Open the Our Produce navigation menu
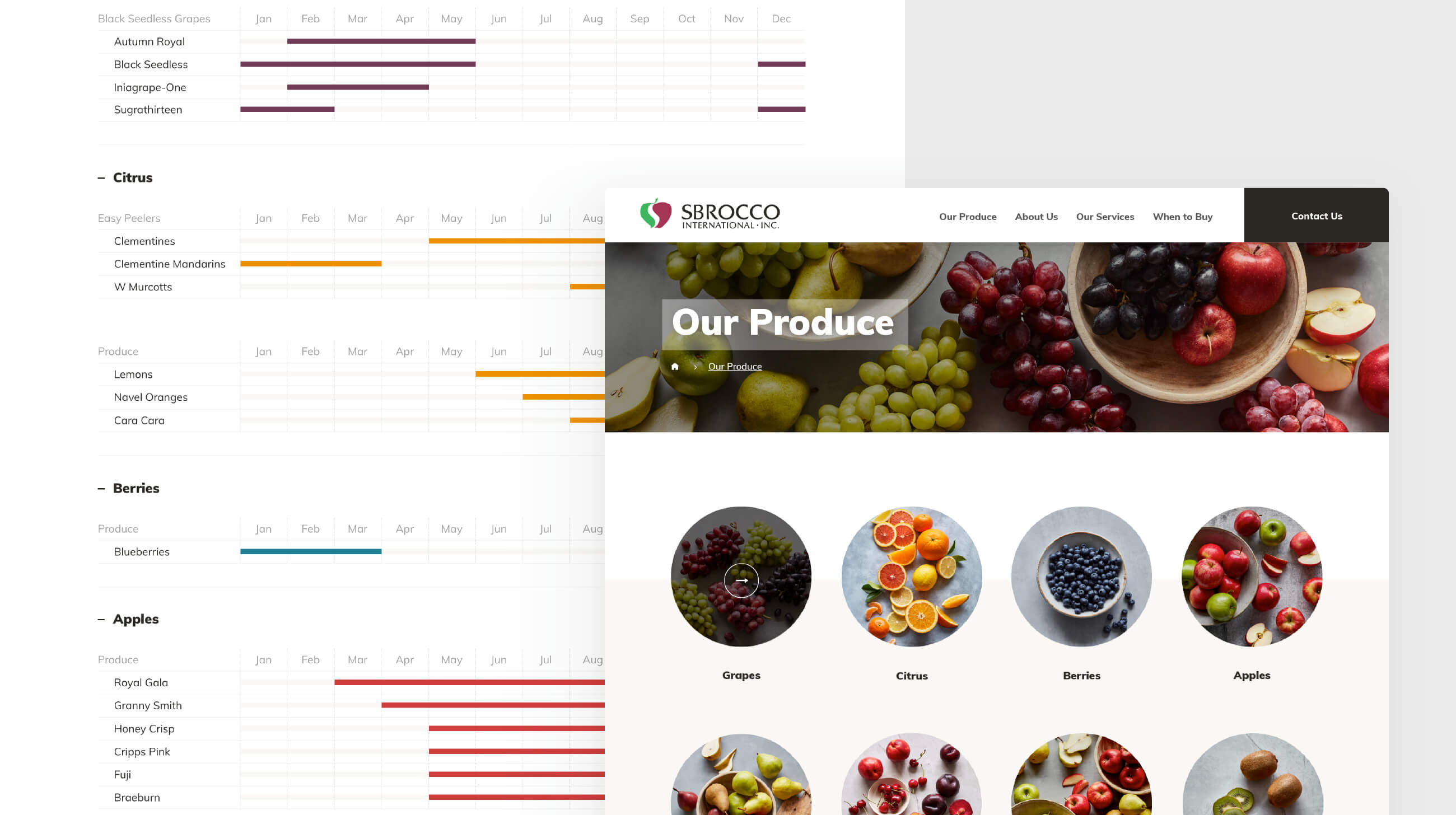Viewport: 1456px width, 815px height. [967, 216]
